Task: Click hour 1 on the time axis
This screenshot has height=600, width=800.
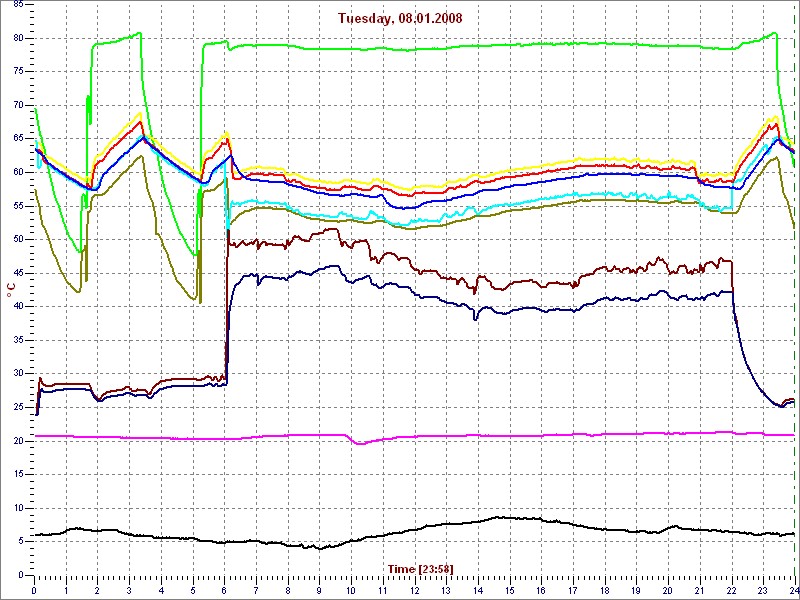Action: [66, 592]
